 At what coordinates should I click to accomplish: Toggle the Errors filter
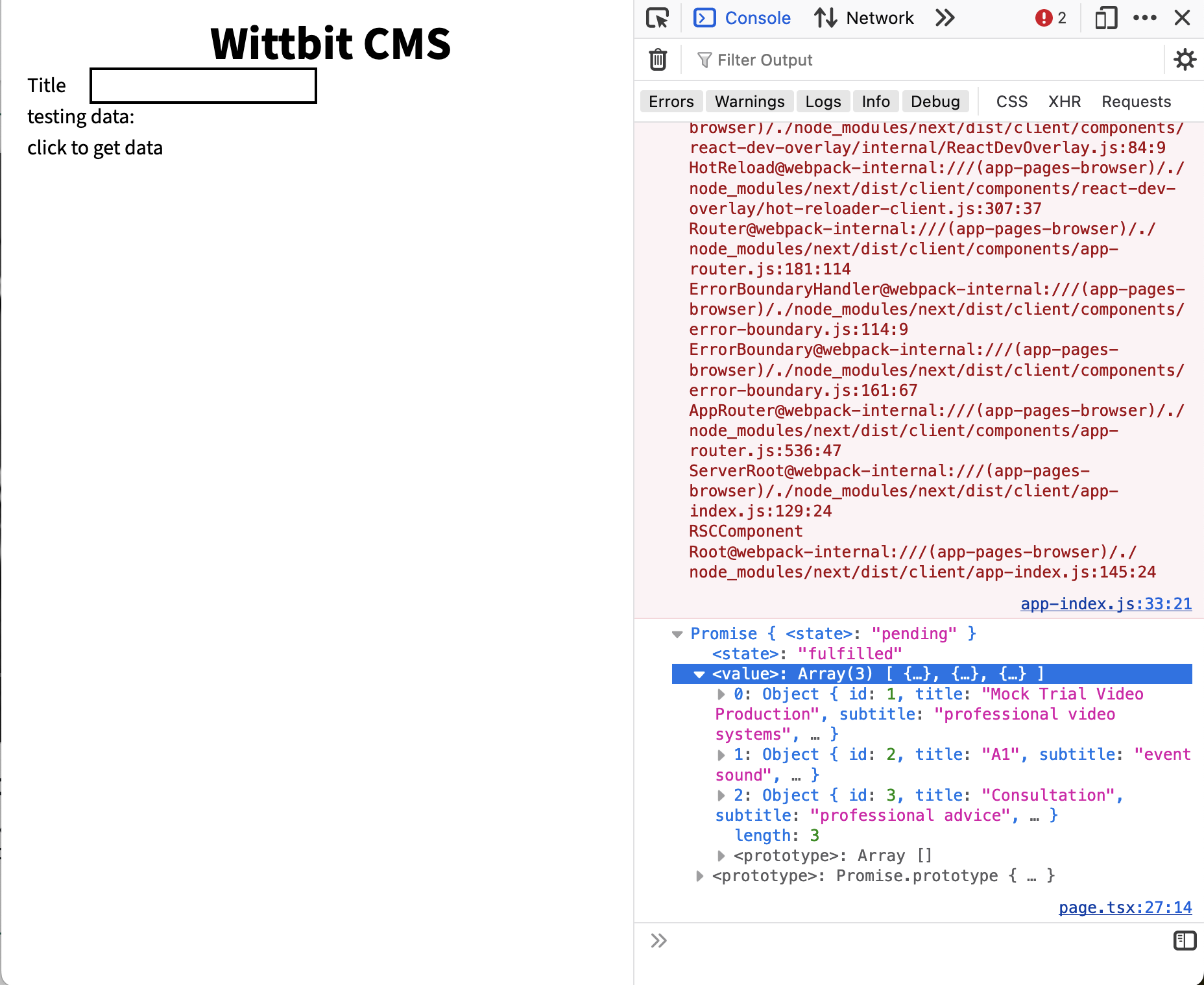pos(671,102)
